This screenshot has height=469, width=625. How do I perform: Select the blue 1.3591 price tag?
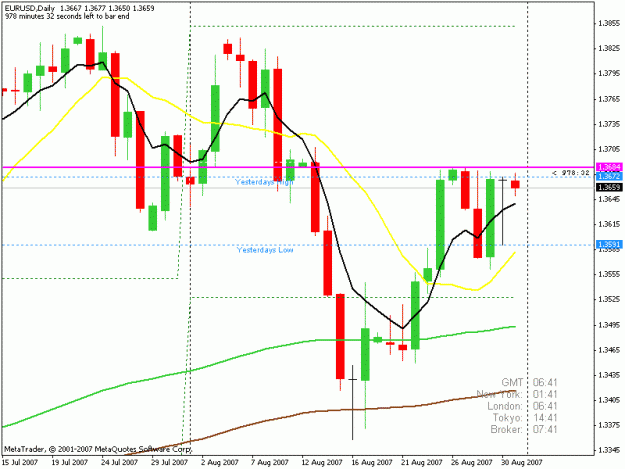[x=609, y=244]
